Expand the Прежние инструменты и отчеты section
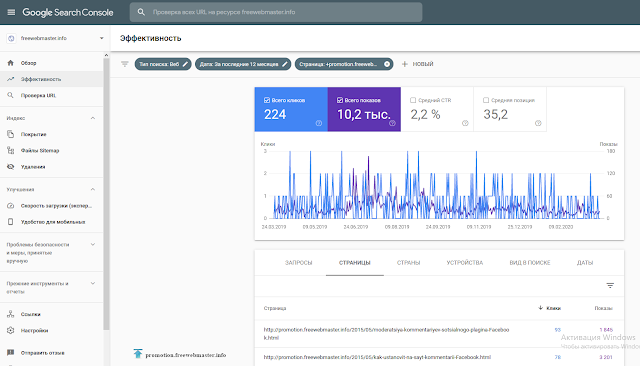This screenshot has height=366, width=640. 93,284
